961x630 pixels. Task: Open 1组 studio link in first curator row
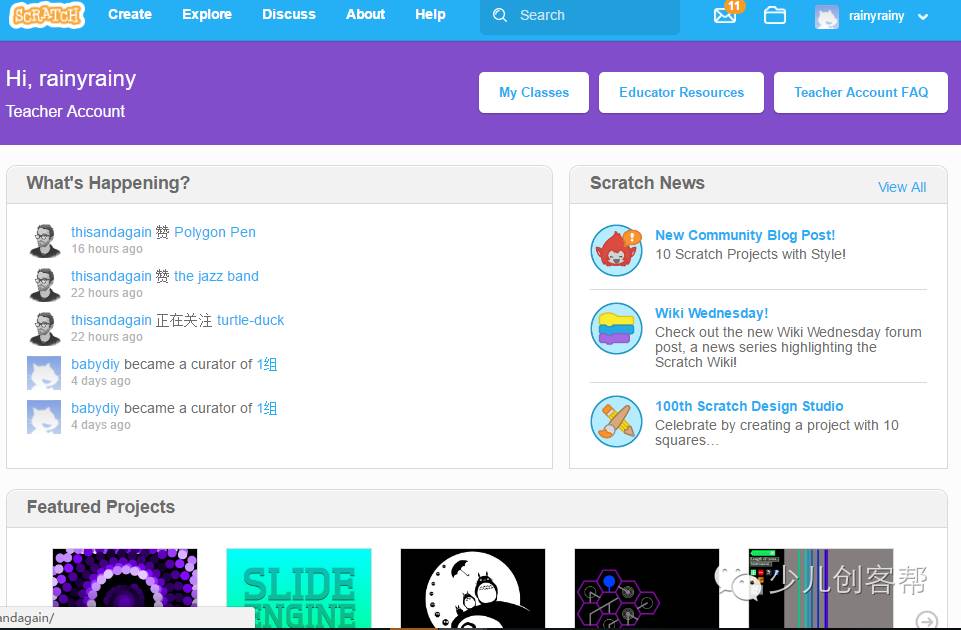click(x=267, y=364)
